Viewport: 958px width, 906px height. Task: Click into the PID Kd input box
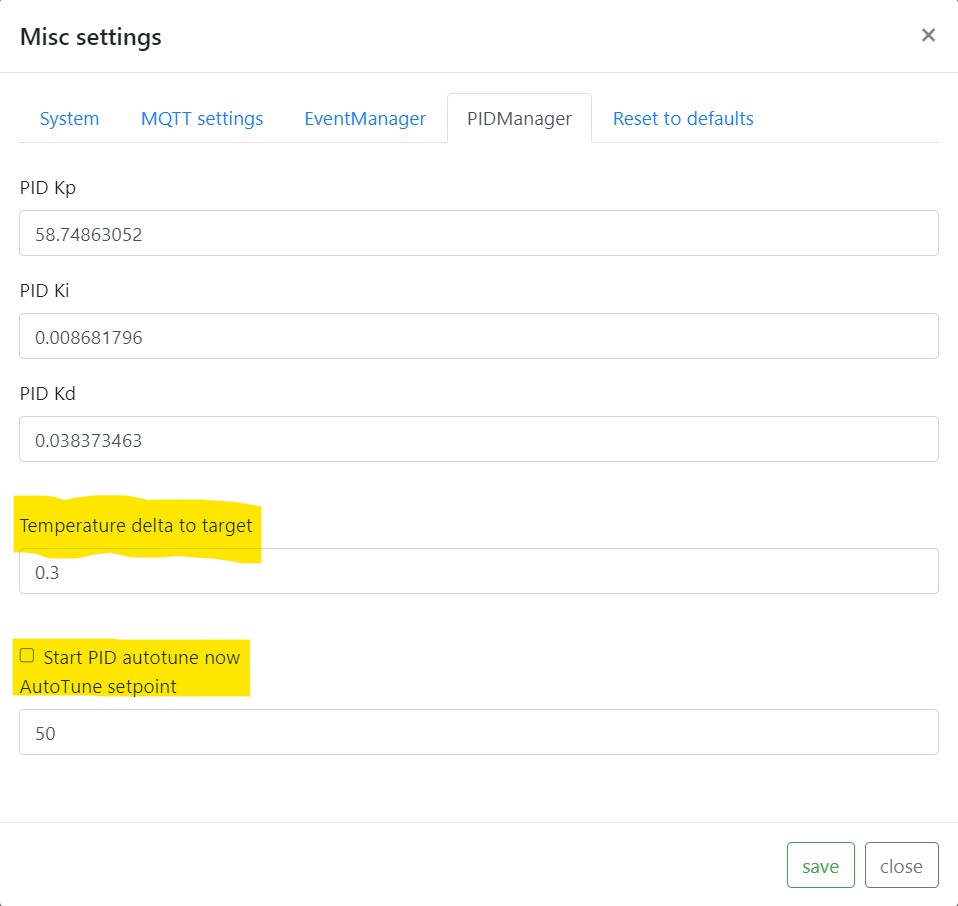478,439
